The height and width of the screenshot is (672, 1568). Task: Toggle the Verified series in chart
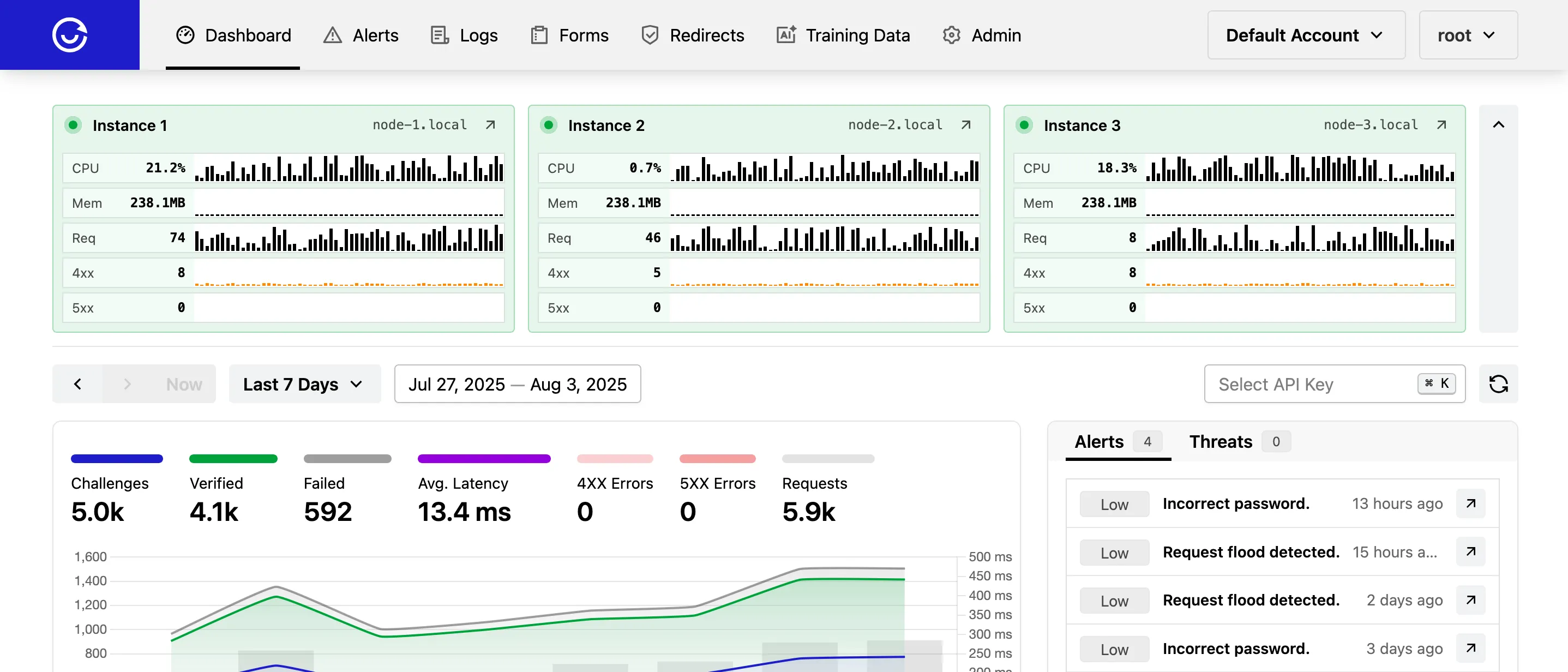tap(216, 484)
